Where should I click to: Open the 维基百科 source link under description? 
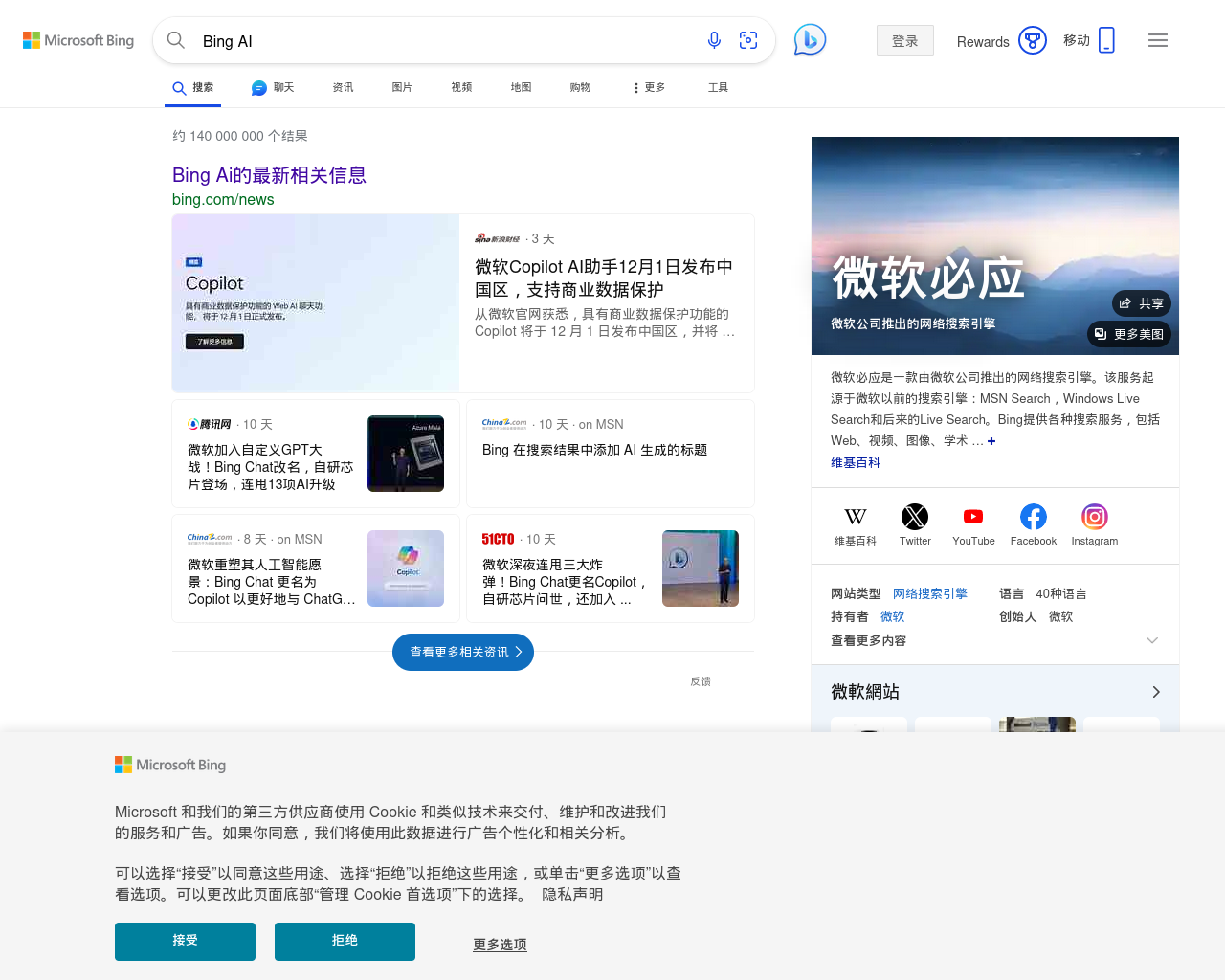[856, 462]
